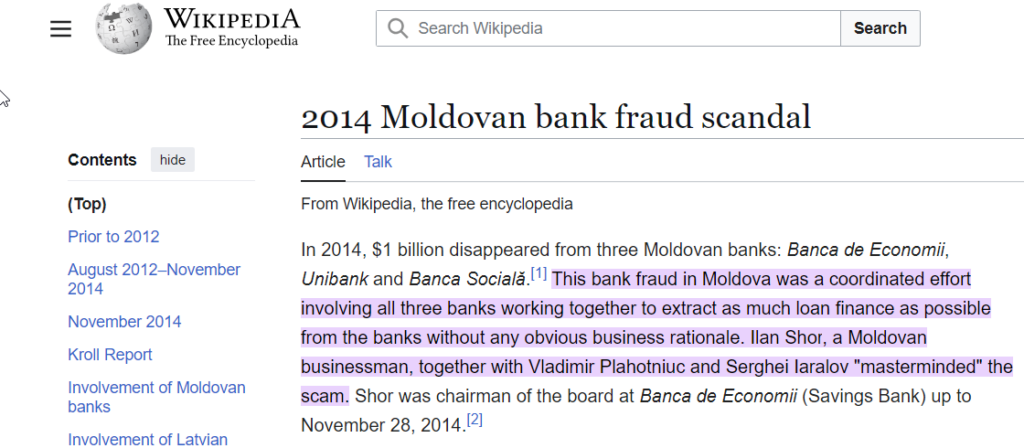Jump to Kroll Report section
Image resolution: width=1024 pixels, height=448 pixels.
click(x=110, y=355)
